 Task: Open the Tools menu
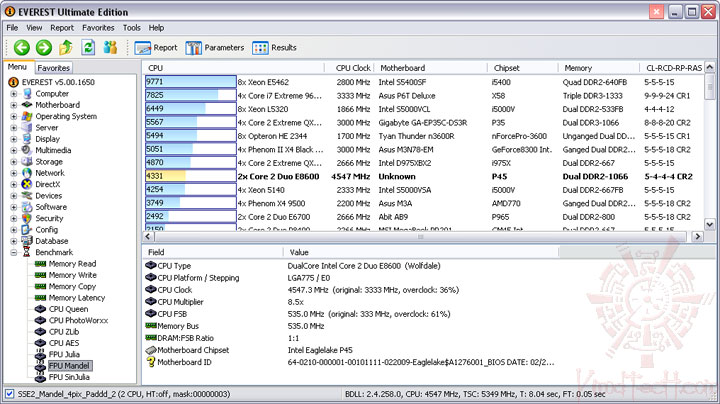point(132,28)
